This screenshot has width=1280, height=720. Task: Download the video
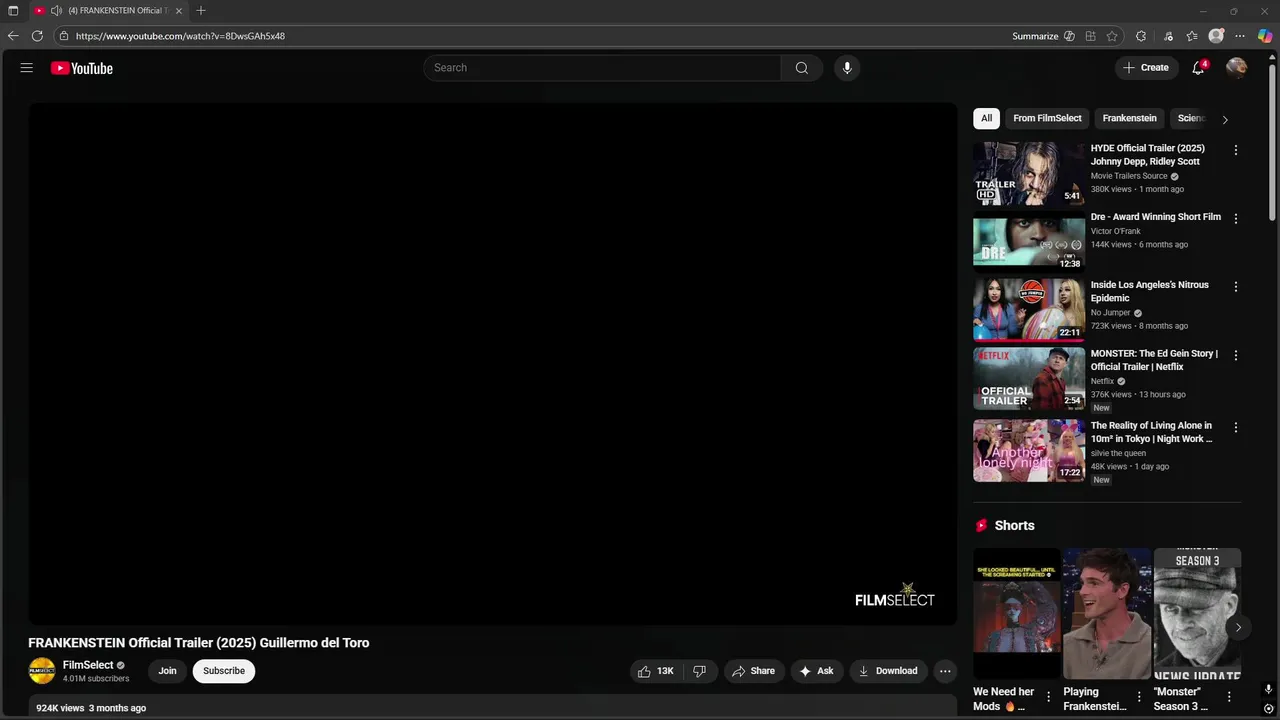coord(887,671)
